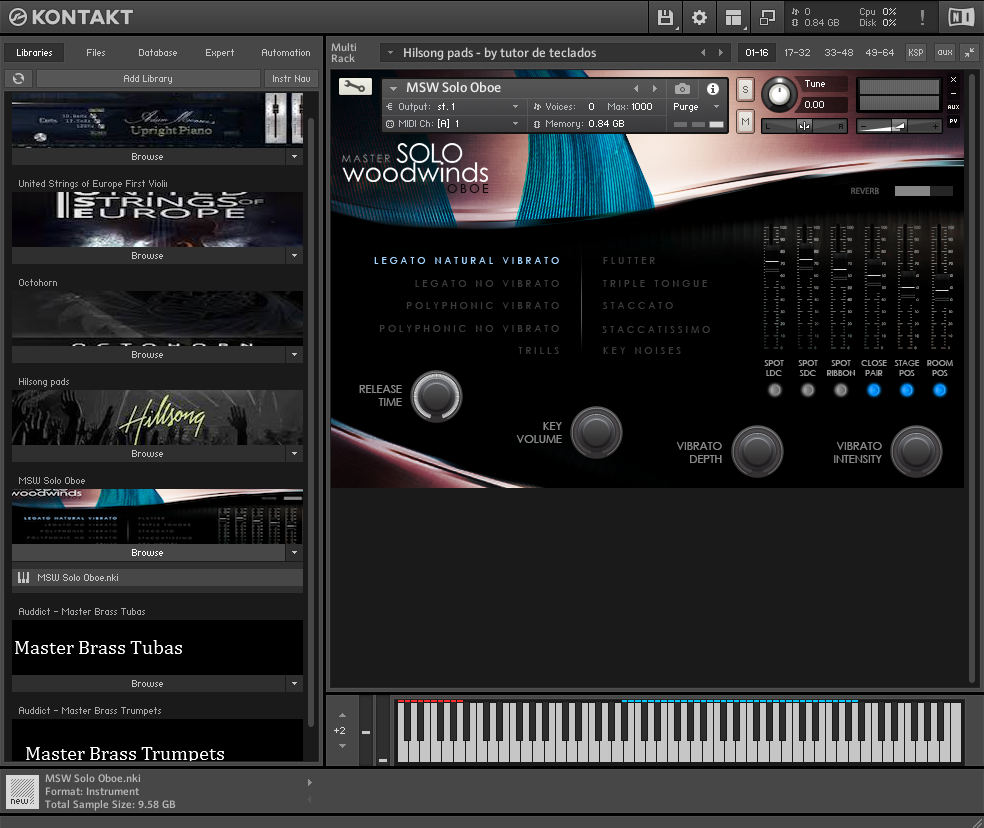Toggle the STAGE POS mic button
The image size is (984, 828).
[907, 390]
